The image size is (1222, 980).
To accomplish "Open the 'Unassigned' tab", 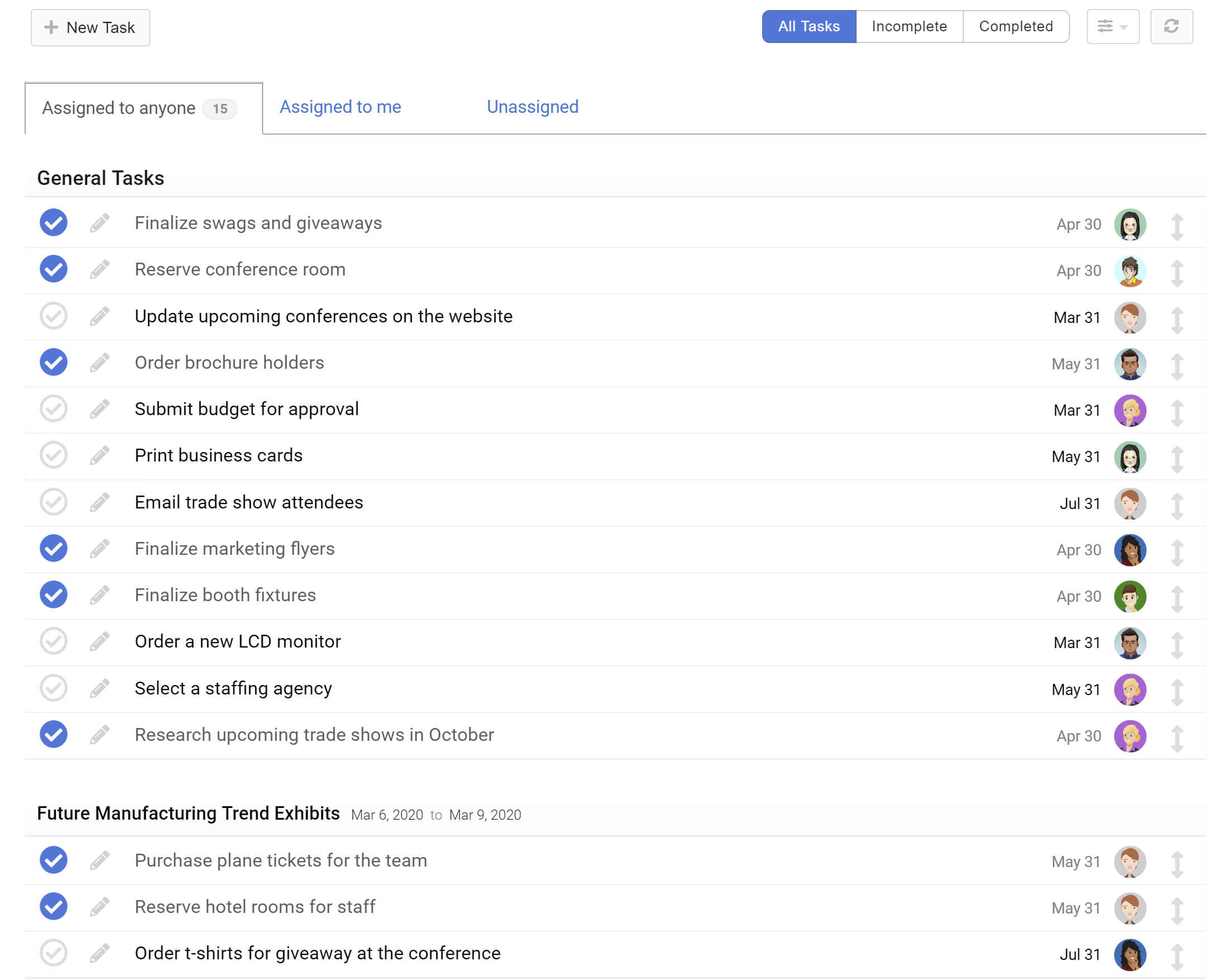I will coord(532,107).
